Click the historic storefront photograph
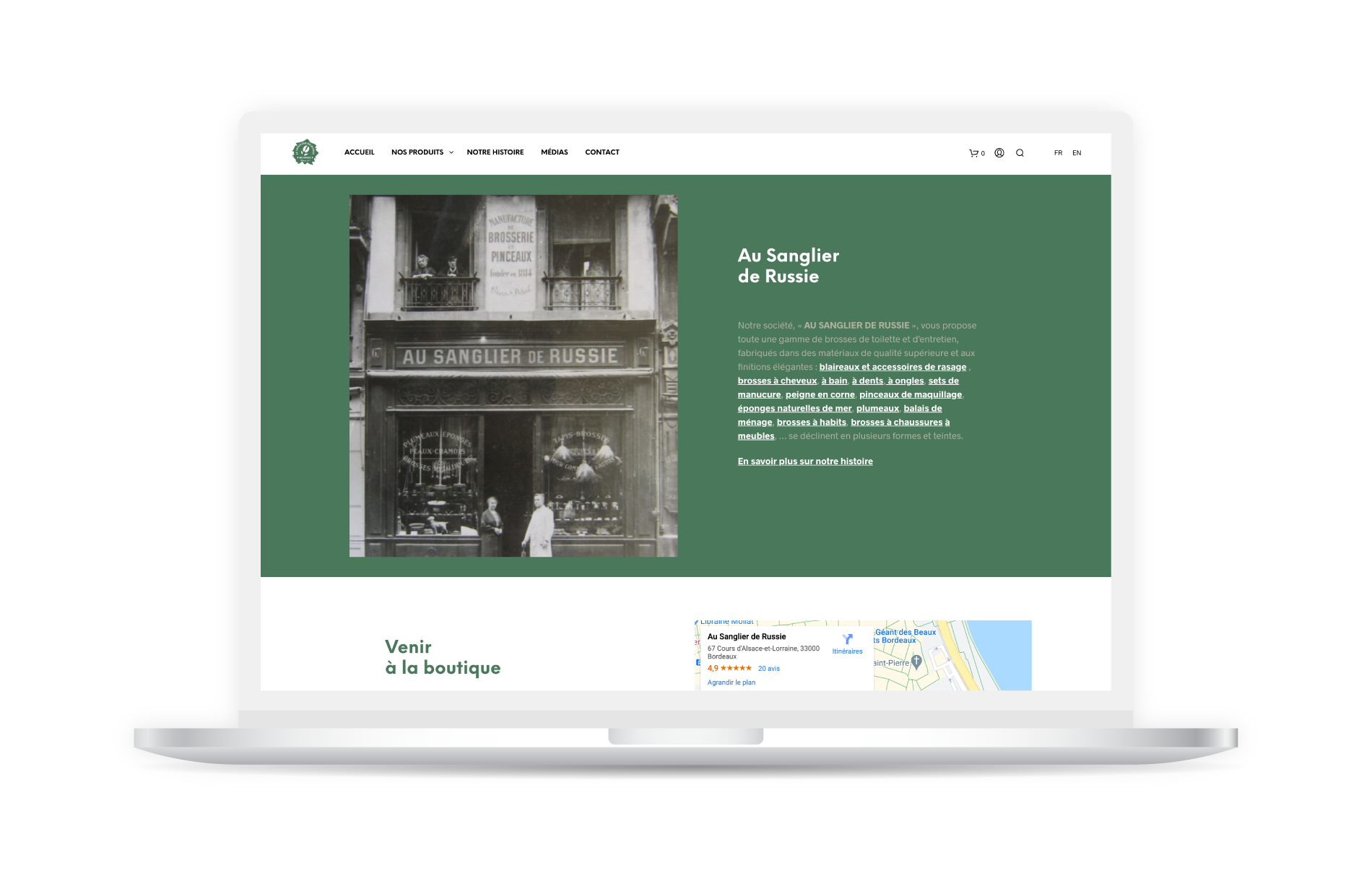This screenshot has height=876, width=1372. point(513,376)
